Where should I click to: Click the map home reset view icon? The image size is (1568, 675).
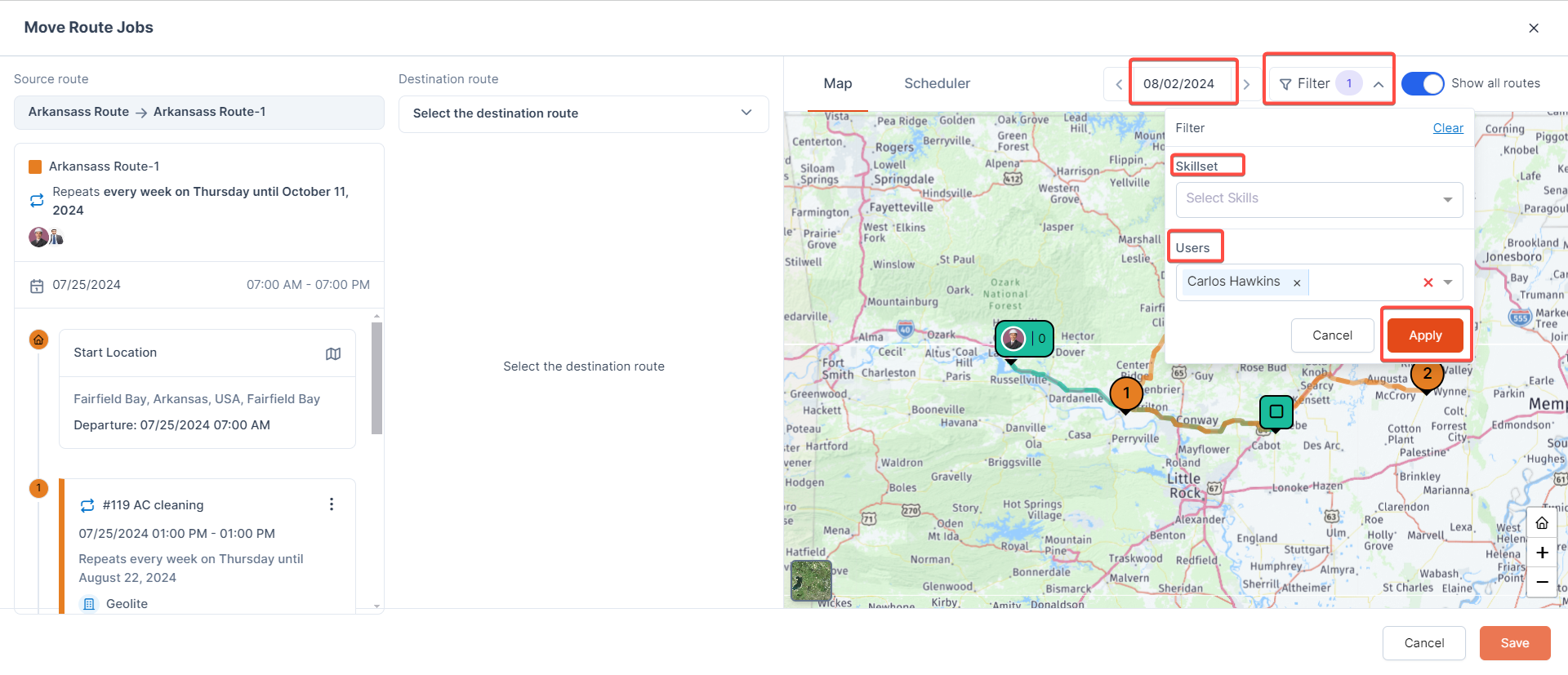tap(1542, 523)
